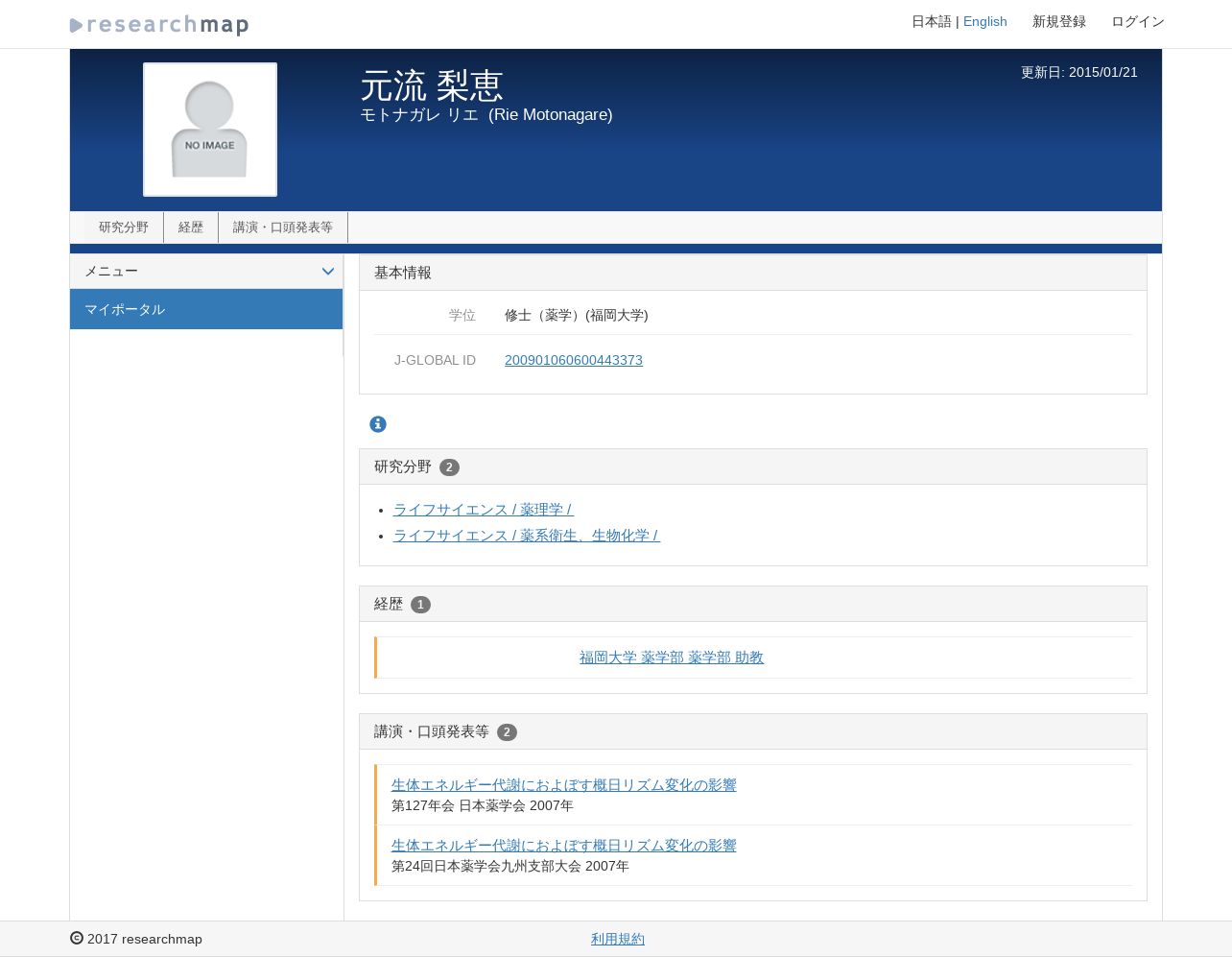Click 第127年会 日本薬学会 2007年 text
The height and width of the screenshot is (957, 1232).
[x=483, y=805]
